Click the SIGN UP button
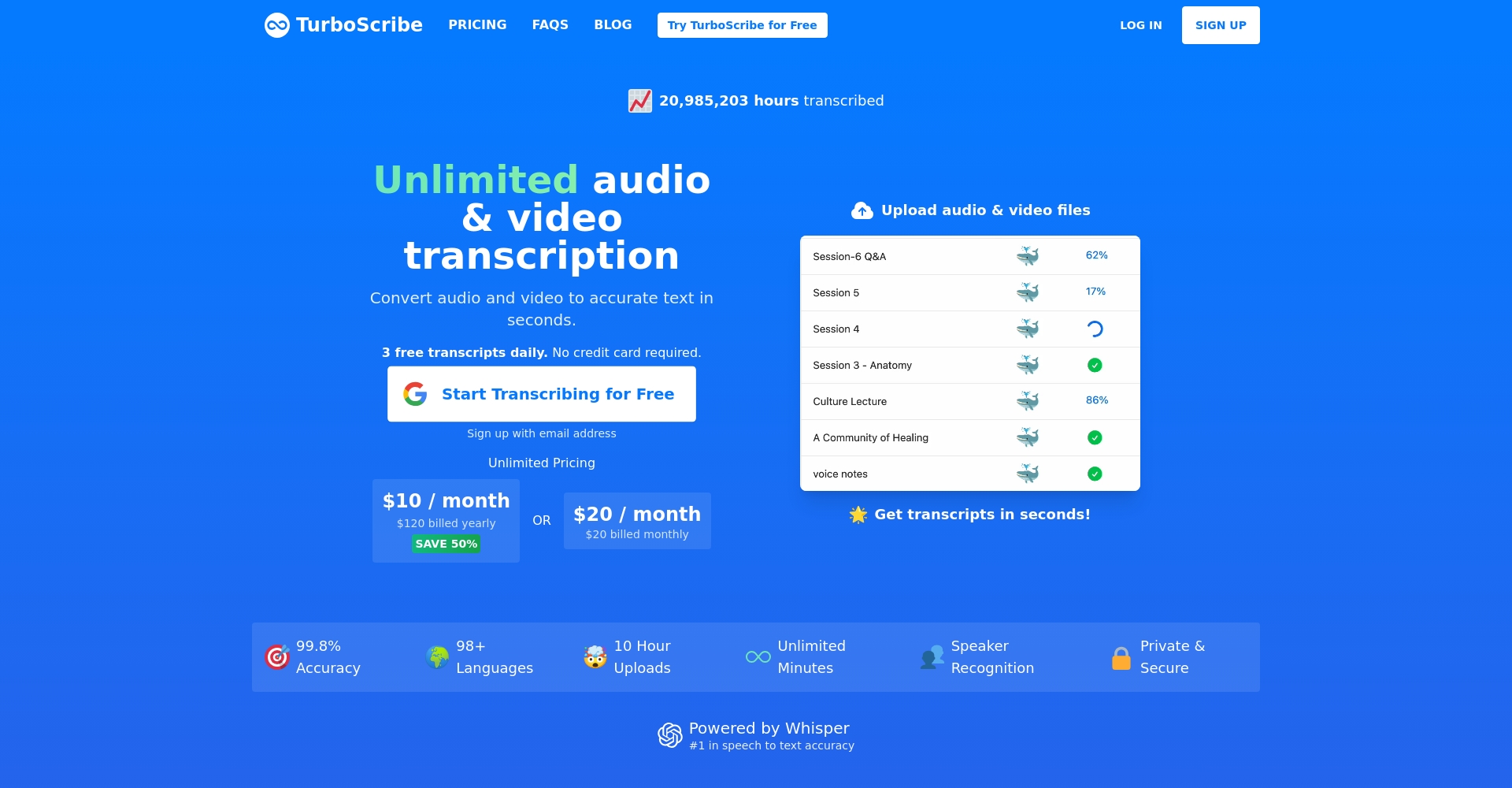 (x=1221, y=25)
